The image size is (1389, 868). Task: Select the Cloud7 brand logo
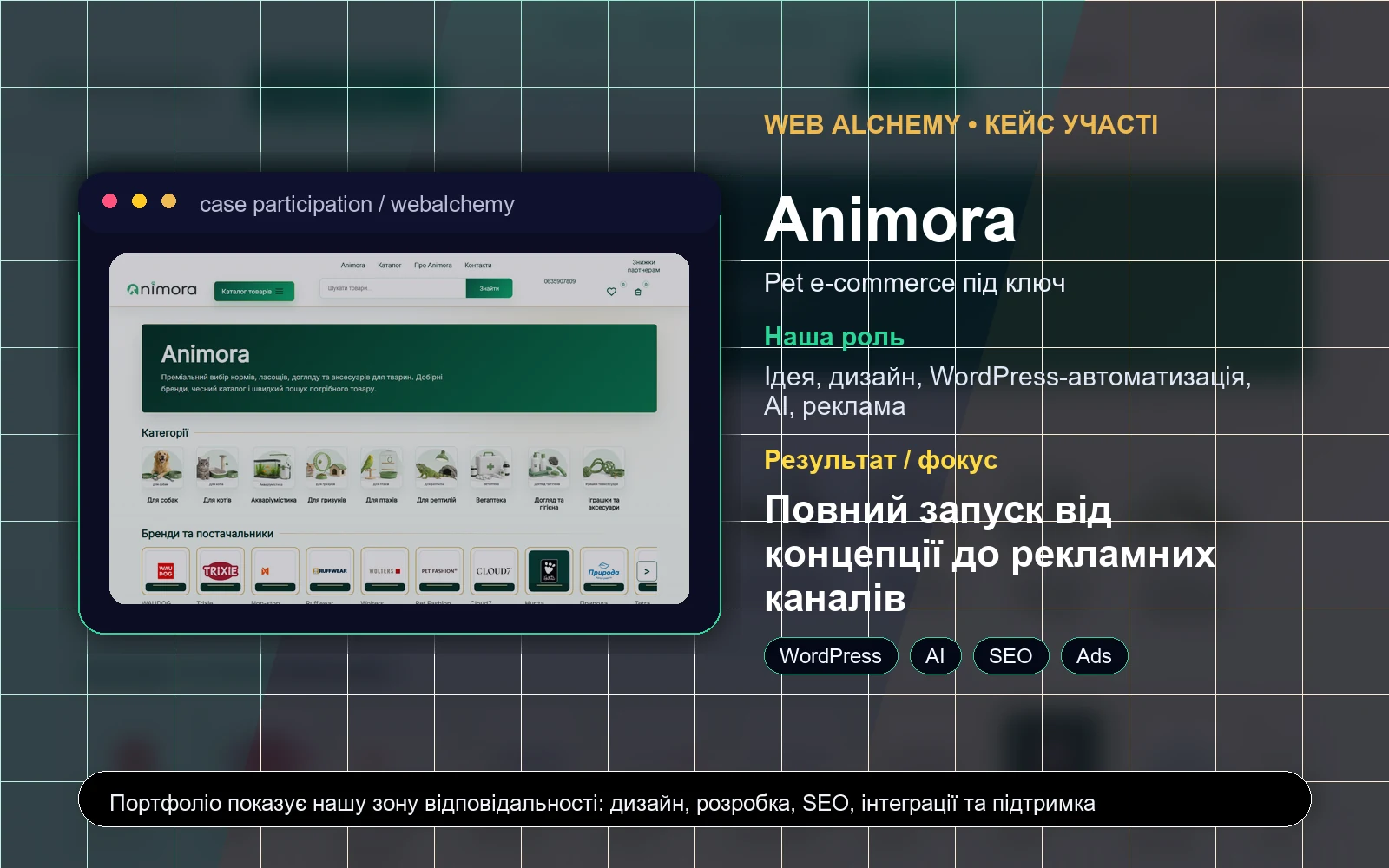(x=494, y=570)
